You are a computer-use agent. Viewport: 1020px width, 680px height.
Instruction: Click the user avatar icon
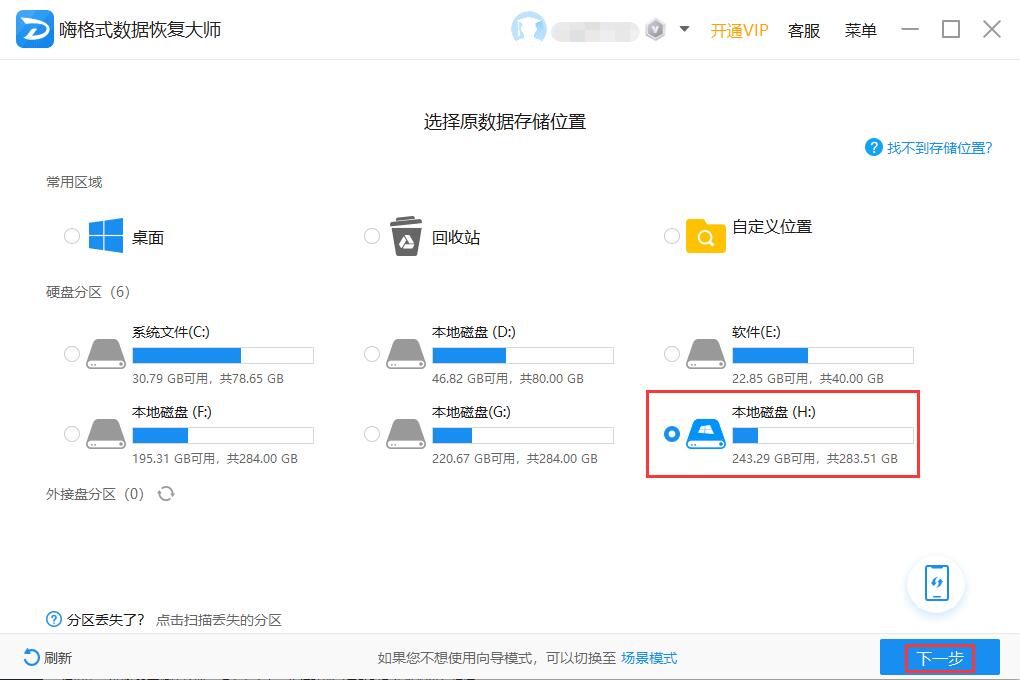[x=528, y=30]
